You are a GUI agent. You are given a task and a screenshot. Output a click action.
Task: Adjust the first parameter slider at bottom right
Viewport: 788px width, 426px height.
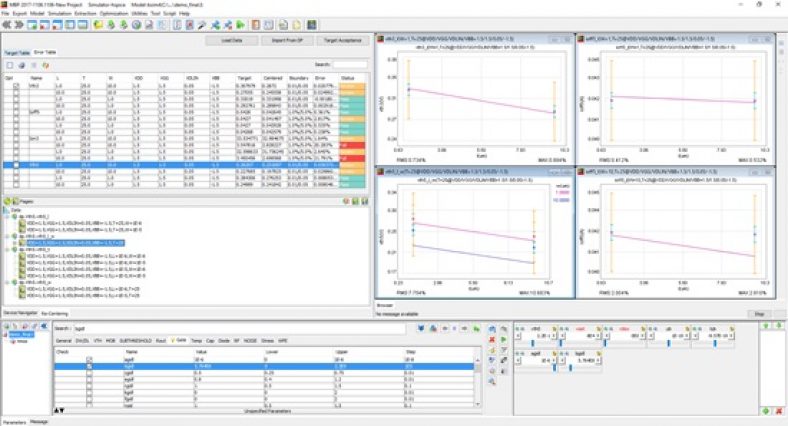(534, 344)
